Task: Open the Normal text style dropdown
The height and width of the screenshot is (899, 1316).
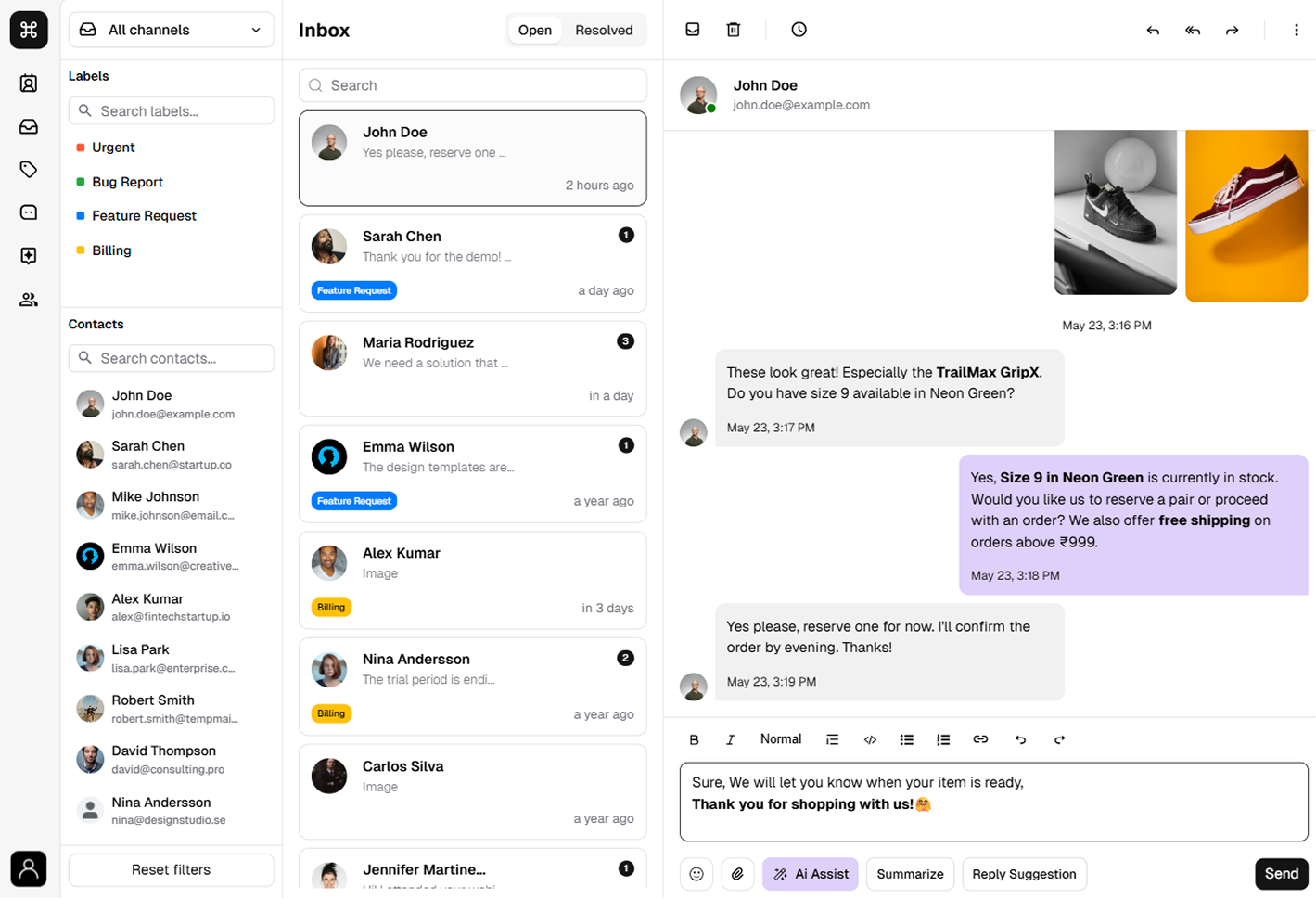Action: point(781,739)
